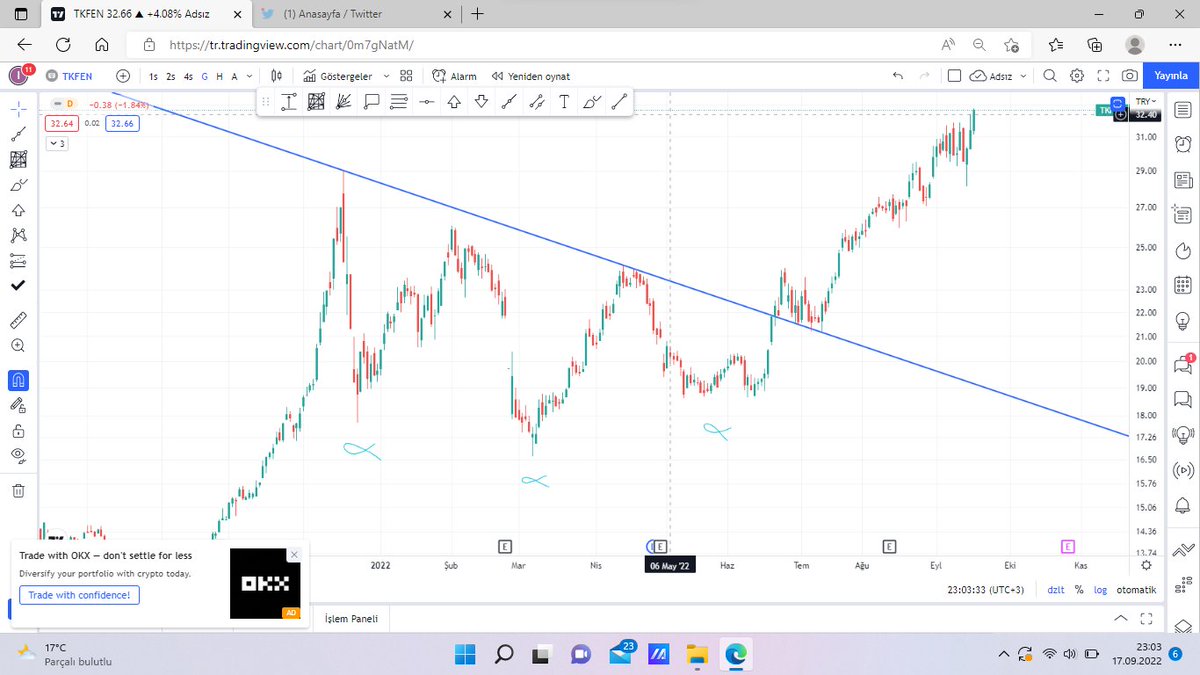
Task: Open the pattern tools in left toolbar
Action: [18, 236]
